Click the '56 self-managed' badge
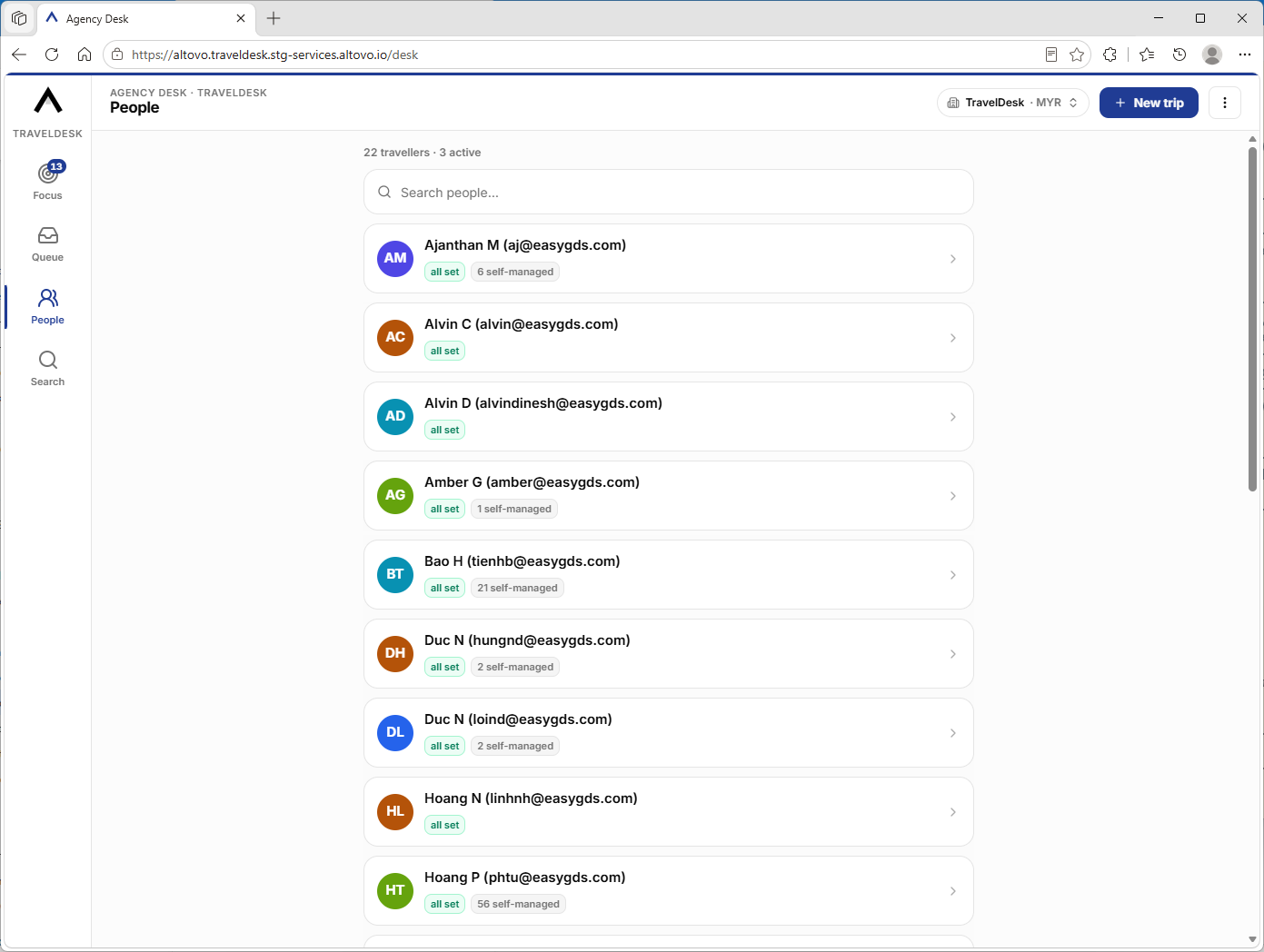 pos(518,904)
